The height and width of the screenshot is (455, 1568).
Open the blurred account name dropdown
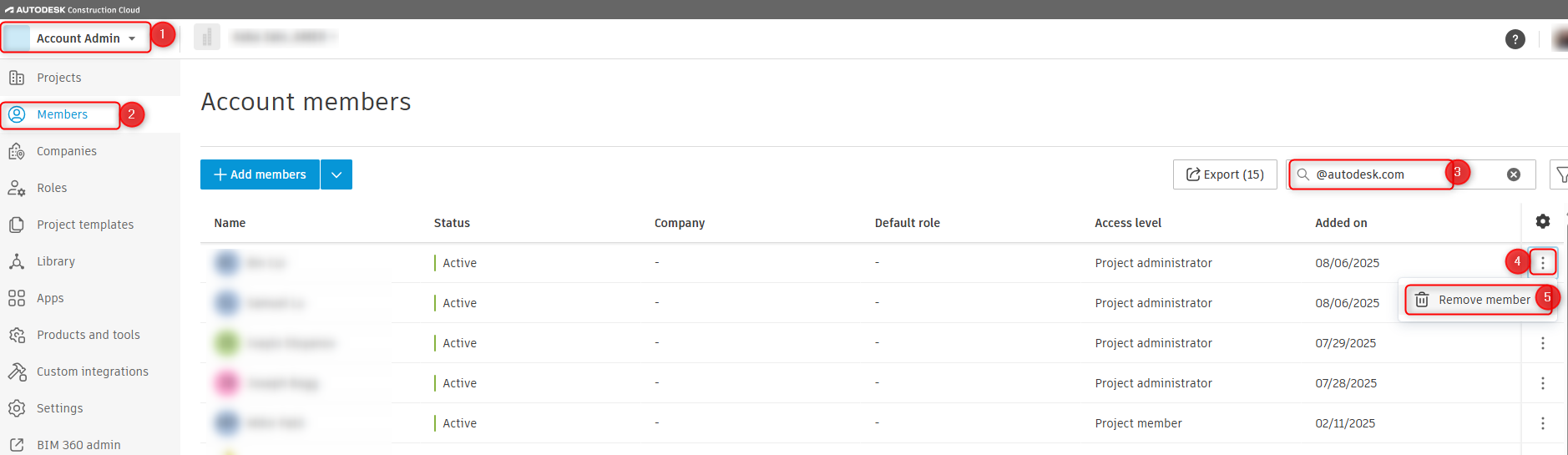tap(284, 37)
